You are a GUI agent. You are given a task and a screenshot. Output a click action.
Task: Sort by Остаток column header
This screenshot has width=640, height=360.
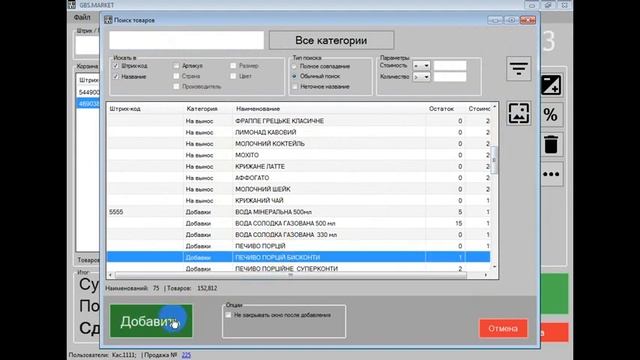[x=441, y=109]
